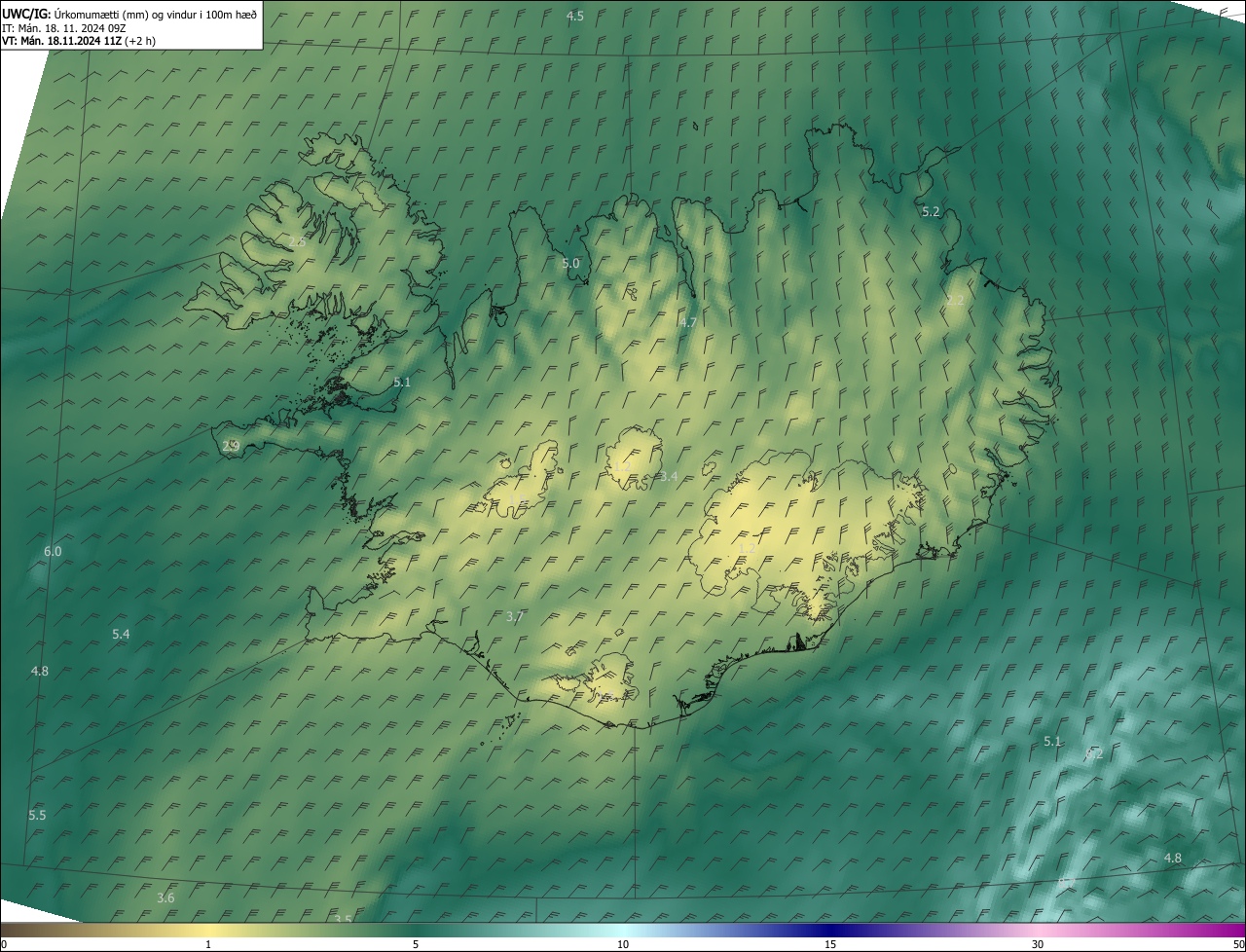1246x952 pixels.
Task: Click the 4.7 value label
Action: (688, 322)
